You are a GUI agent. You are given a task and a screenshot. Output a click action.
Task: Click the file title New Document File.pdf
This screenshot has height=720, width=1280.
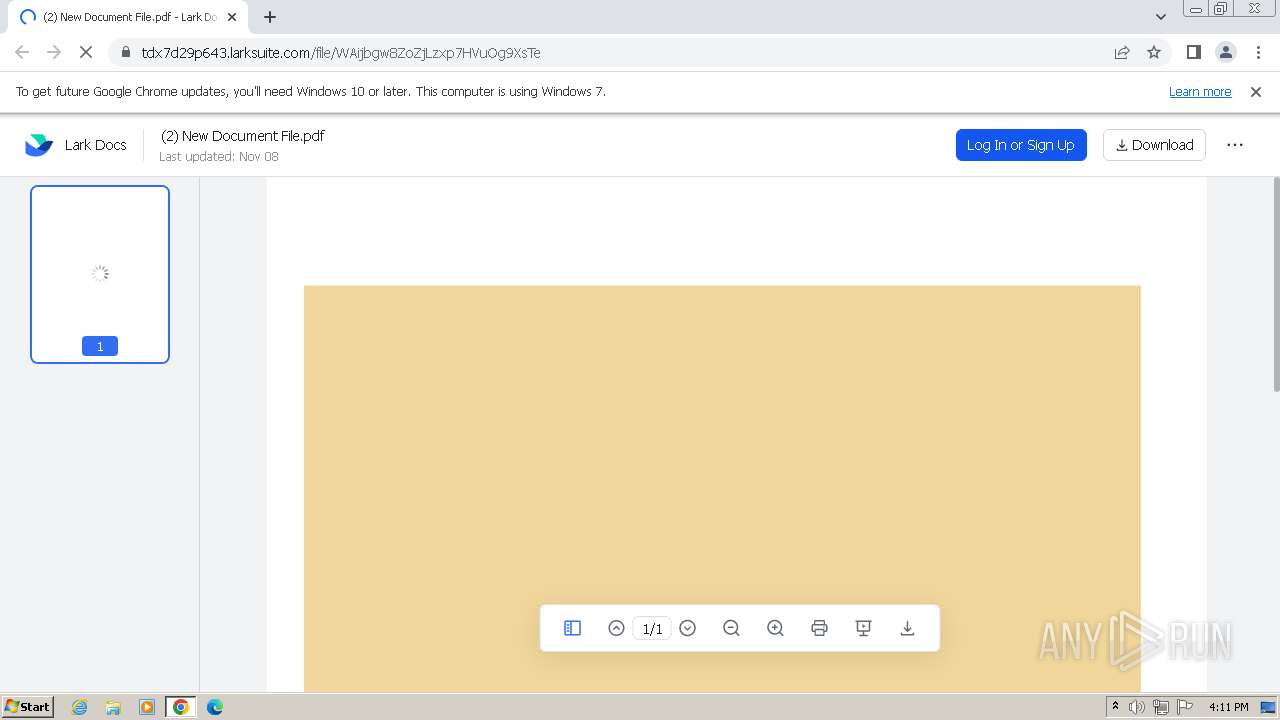[243, 136]
